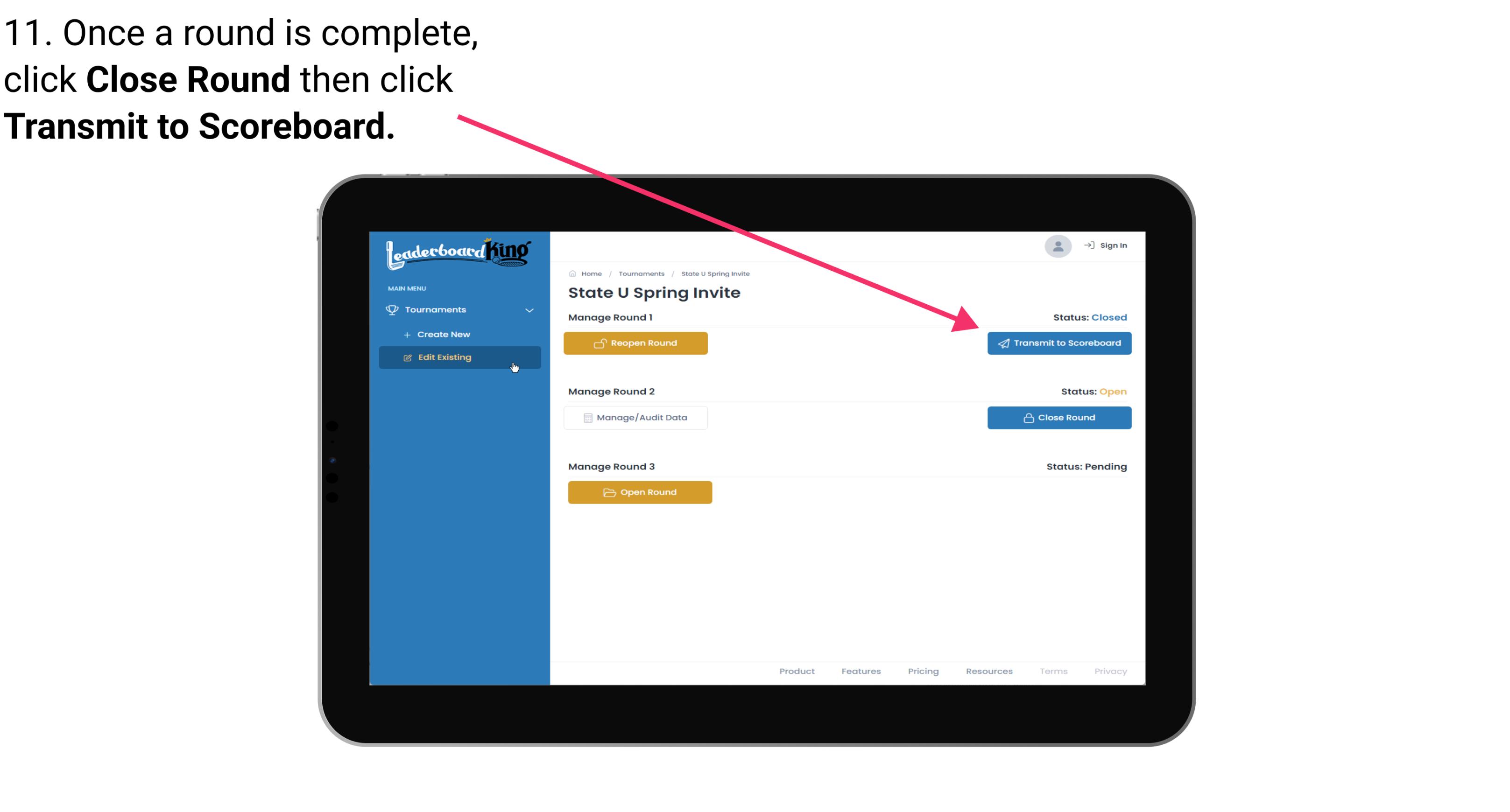1510x812 pixels.
Task: Click the Reopen Round button
Action: (637, 343)
